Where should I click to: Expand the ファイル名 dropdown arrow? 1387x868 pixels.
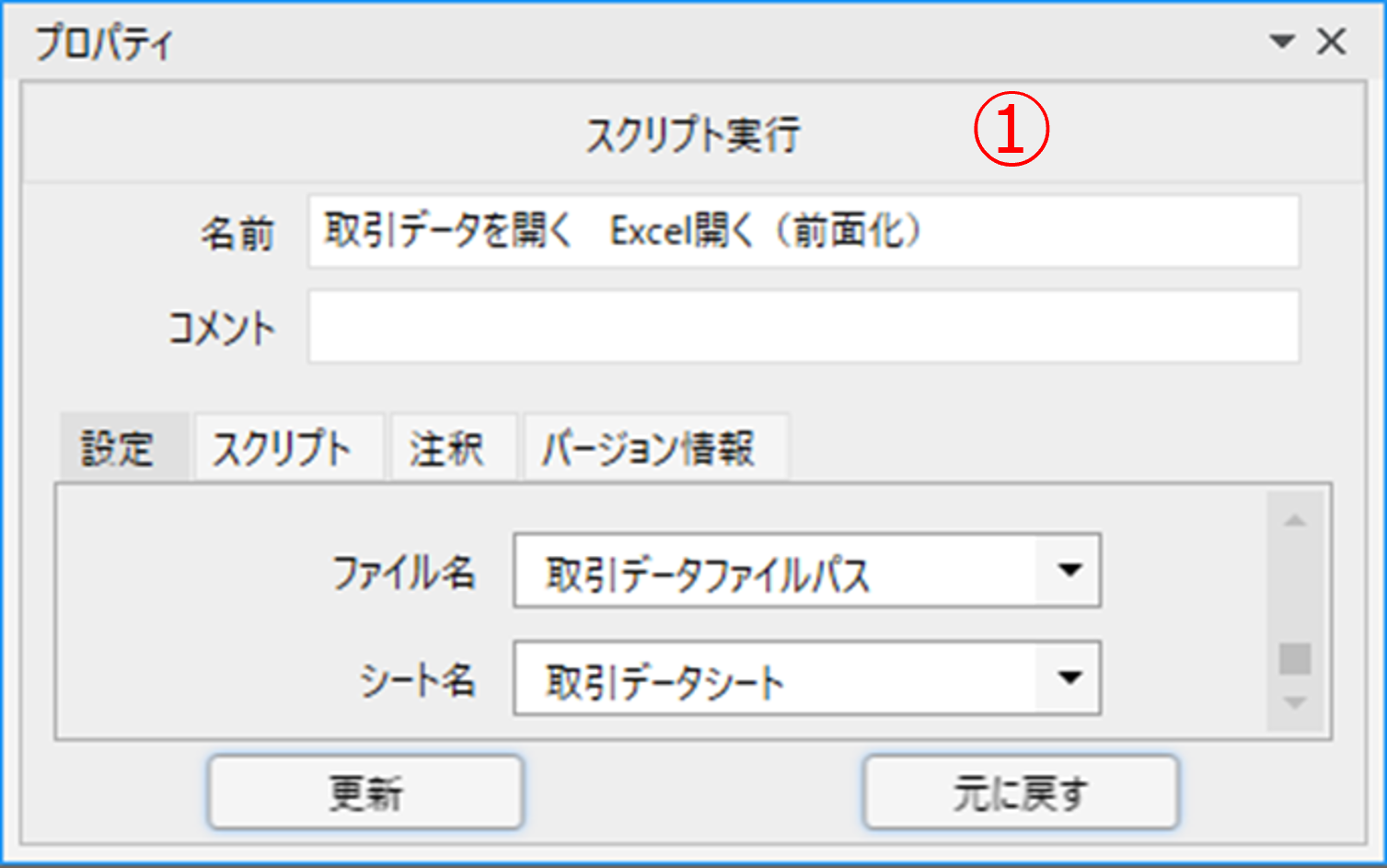[1069, 571]
